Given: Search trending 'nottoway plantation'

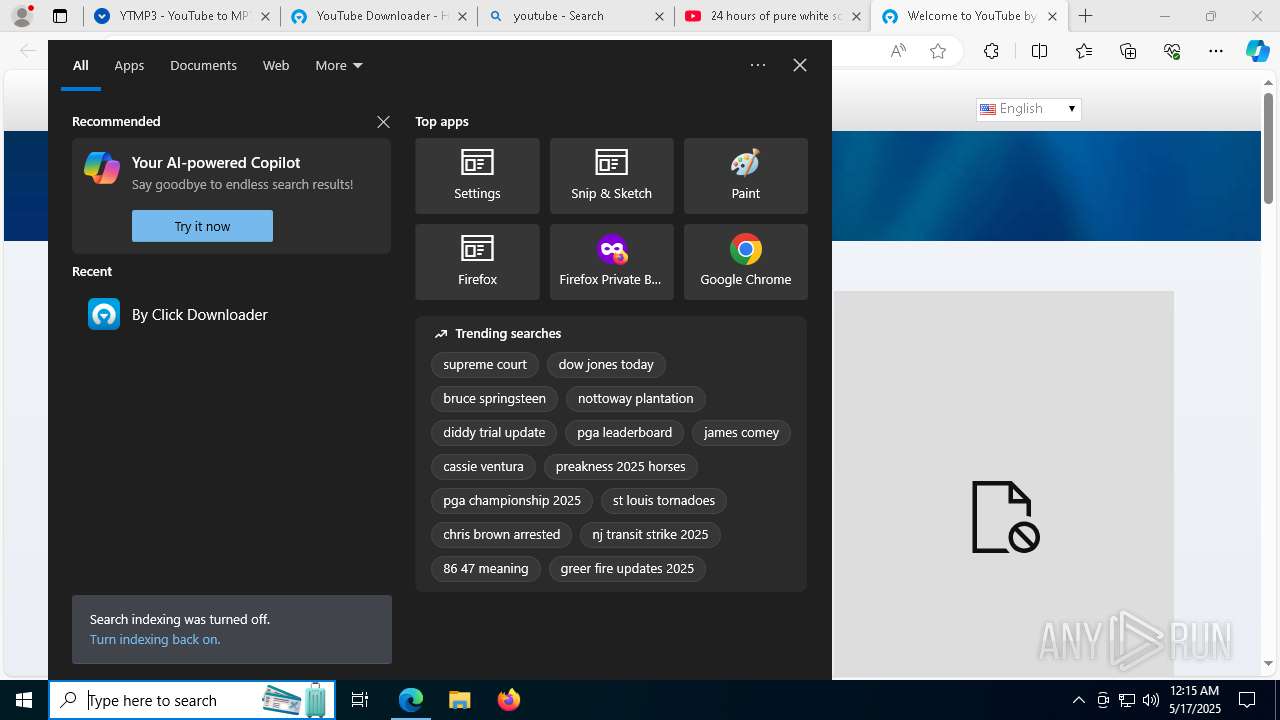Looking at the screenshot, I should click(635, 399).
